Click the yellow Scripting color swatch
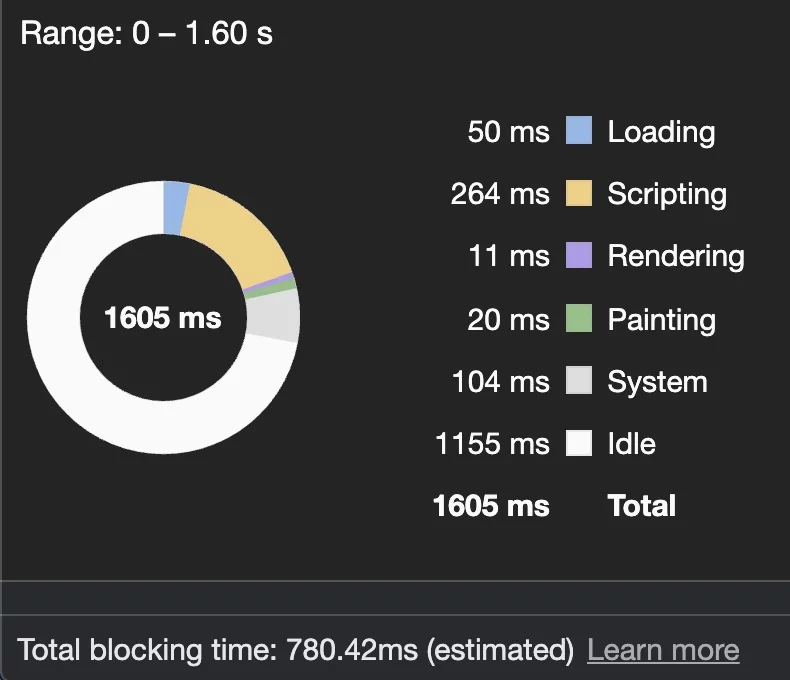Image resolution: width=790 pixels, height=680 pixels. 579,193
